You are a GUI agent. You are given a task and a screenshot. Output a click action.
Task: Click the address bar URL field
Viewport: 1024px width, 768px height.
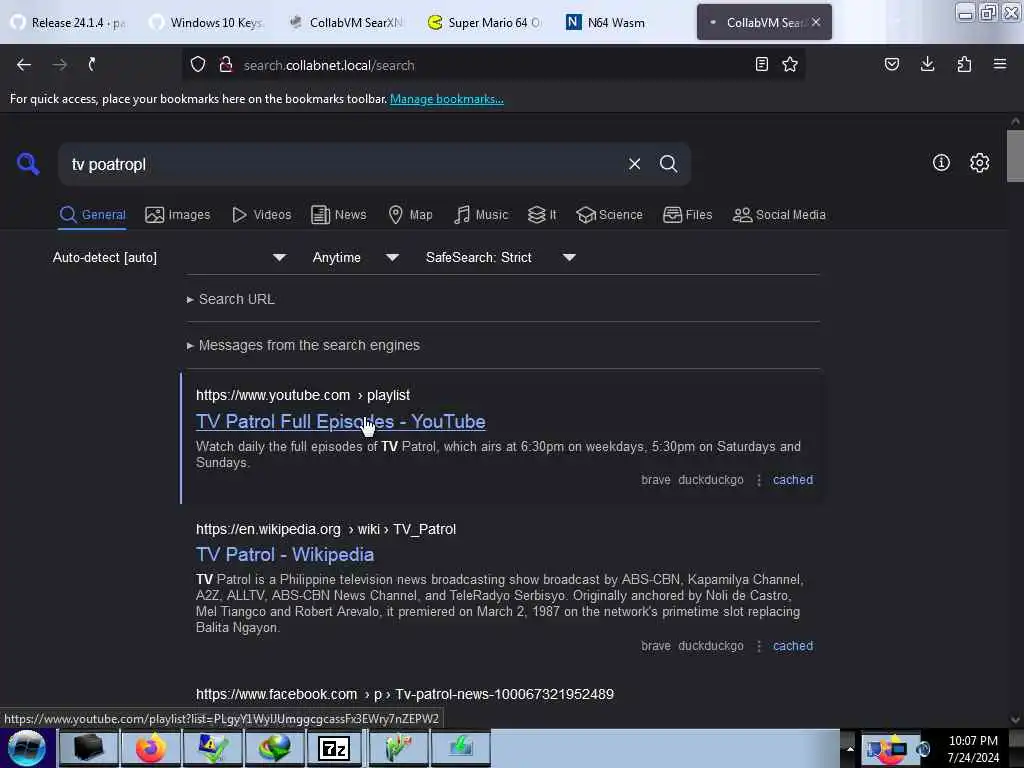(493, 65)
